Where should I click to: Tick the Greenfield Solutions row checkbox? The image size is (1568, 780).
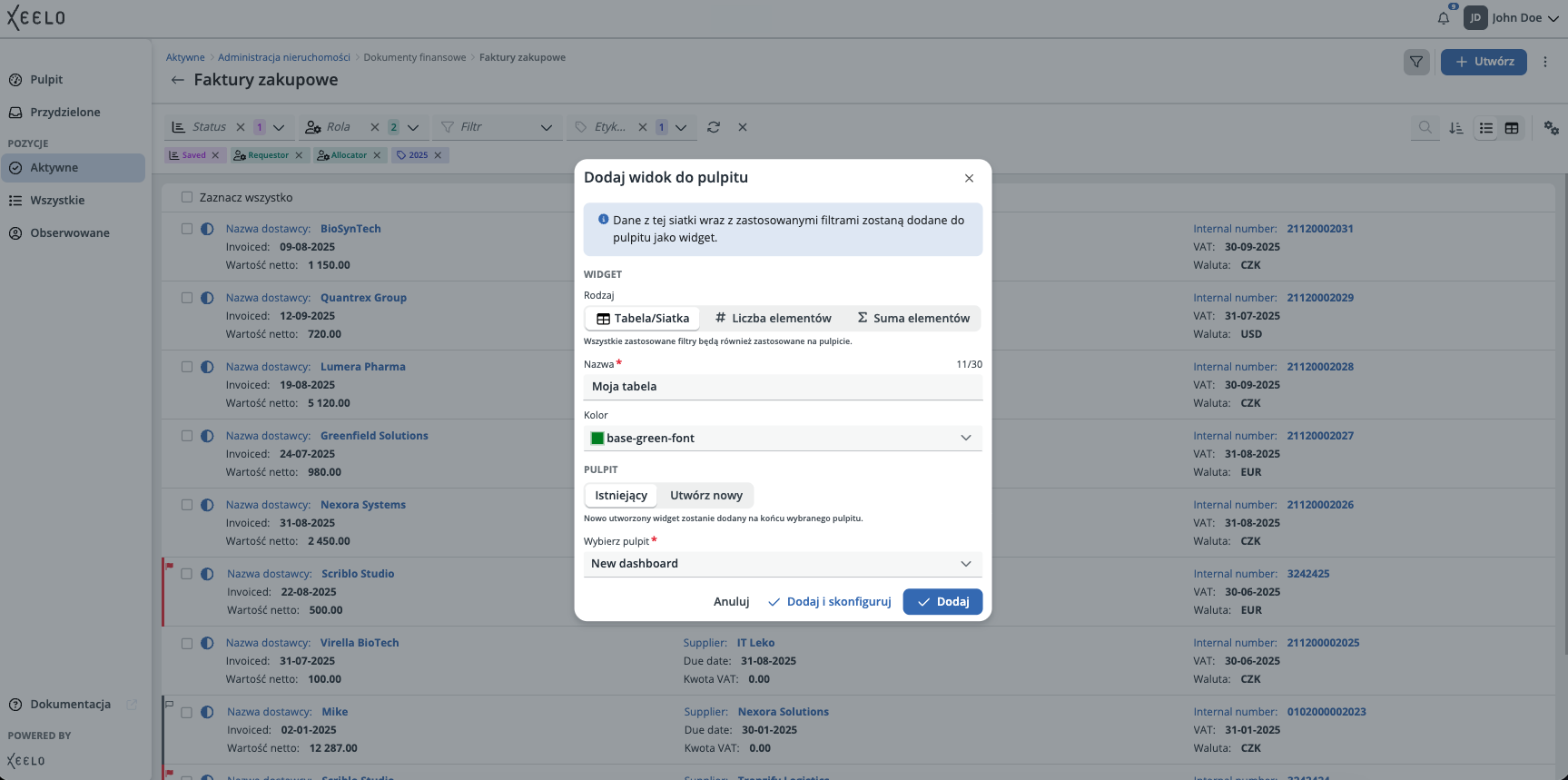[187, 436]
